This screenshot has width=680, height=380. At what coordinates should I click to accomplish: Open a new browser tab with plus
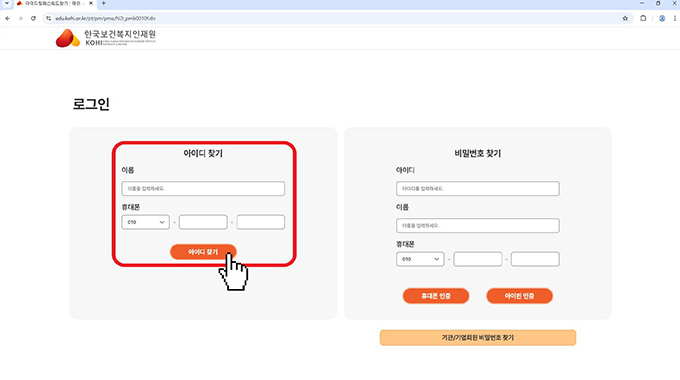[x=104, y=3]
